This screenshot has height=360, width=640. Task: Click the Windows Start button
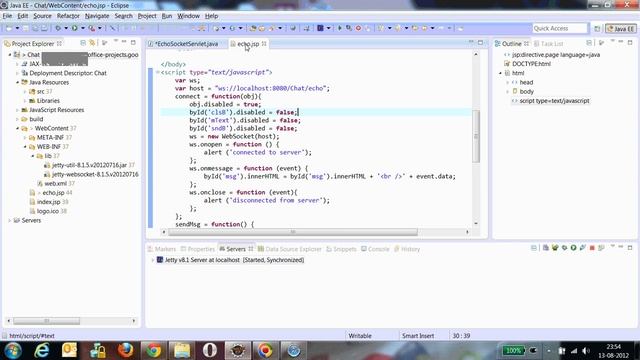(13, 350)
